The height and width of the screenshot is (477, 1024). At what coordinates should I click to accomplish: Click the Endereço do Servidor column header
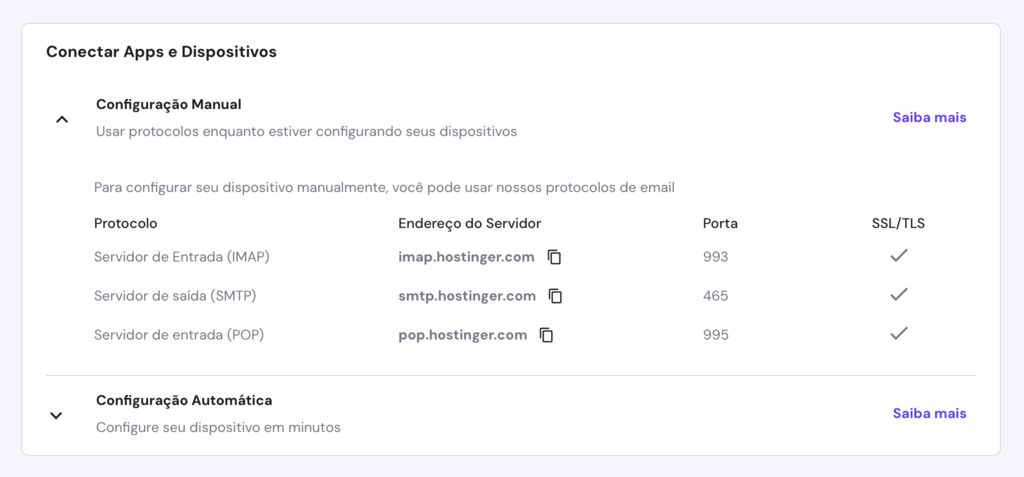(x=470, y=223)
